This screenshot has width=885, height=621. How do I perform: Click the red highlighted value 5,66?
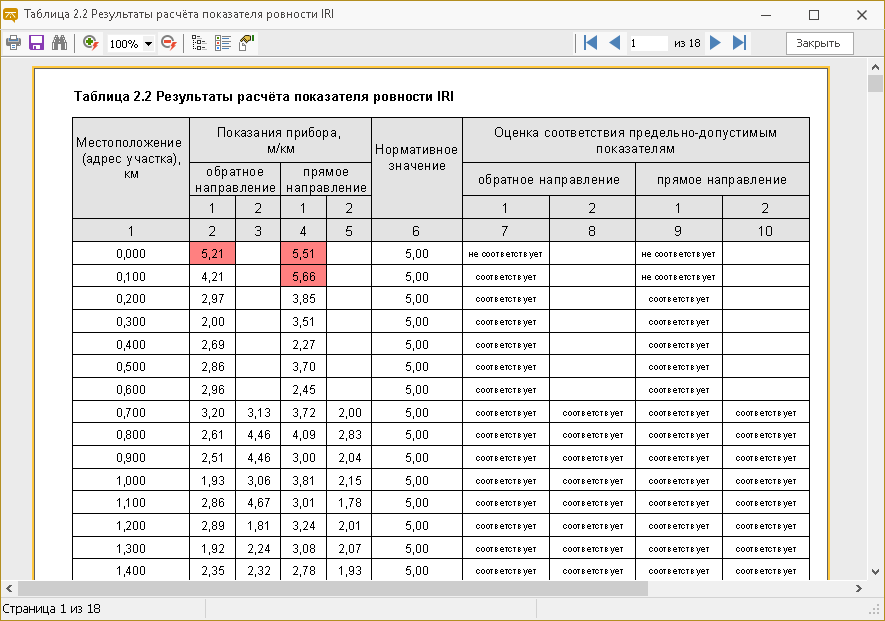pos(303,277)
